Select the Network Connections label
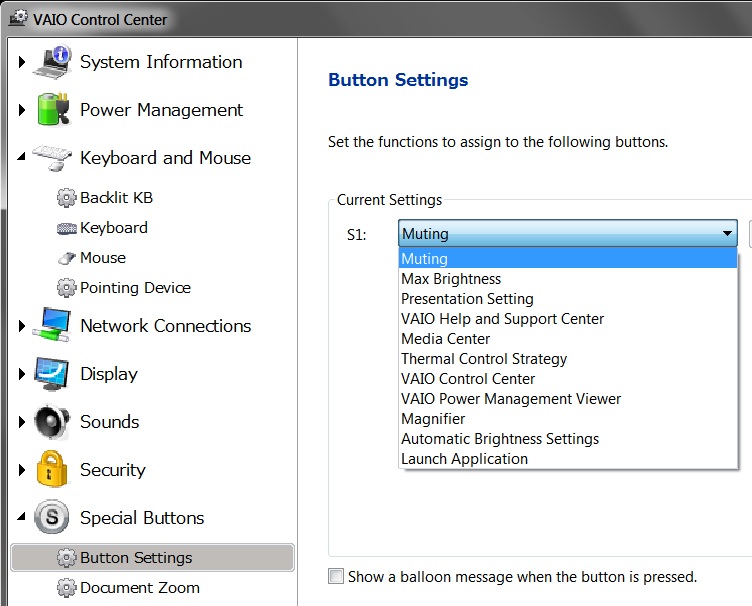This screenshot has height=606, width=752. pos(165,326)
